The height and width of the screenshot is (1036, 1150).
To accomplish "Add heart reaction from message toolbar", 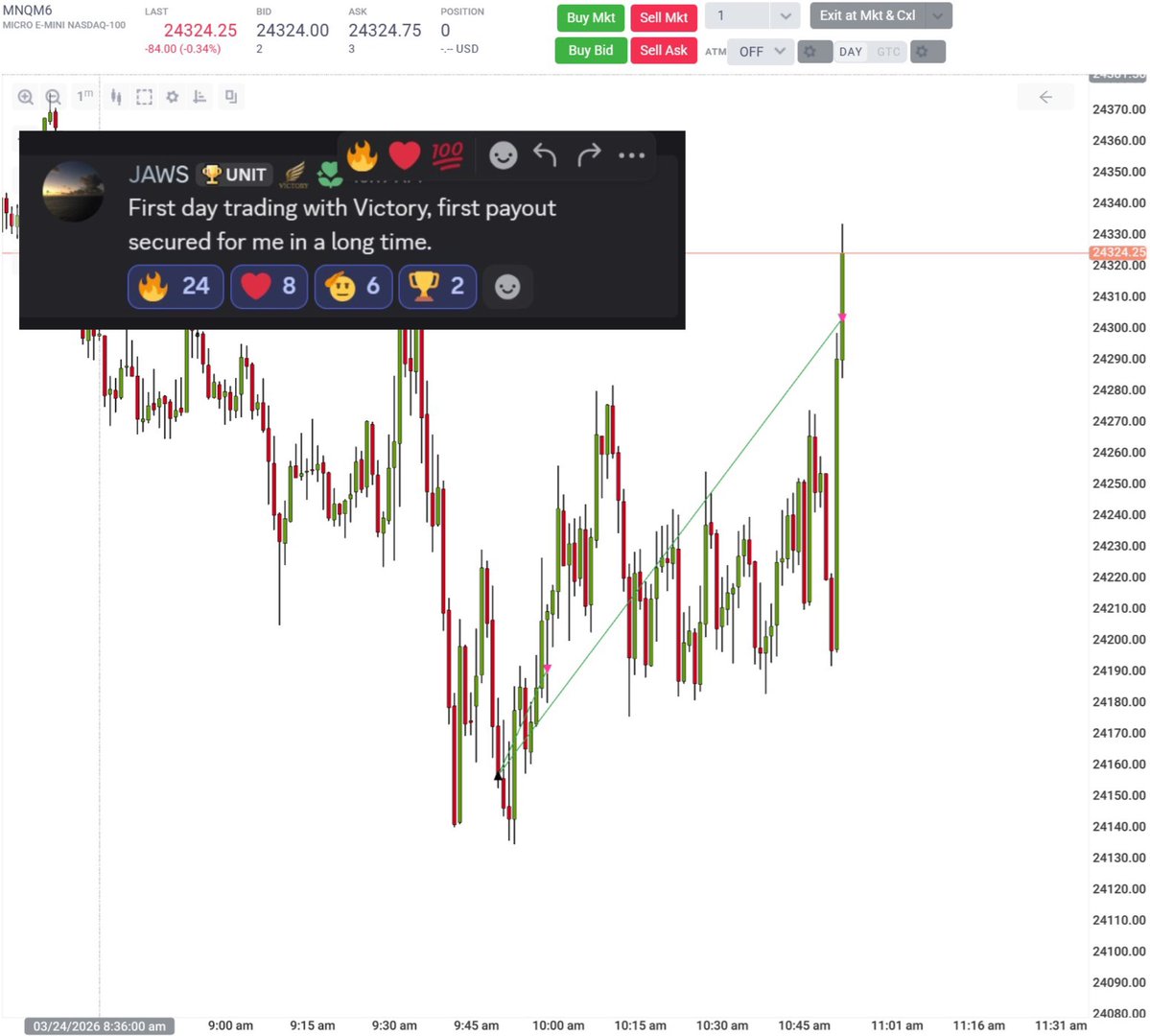I will pos(404,154).
